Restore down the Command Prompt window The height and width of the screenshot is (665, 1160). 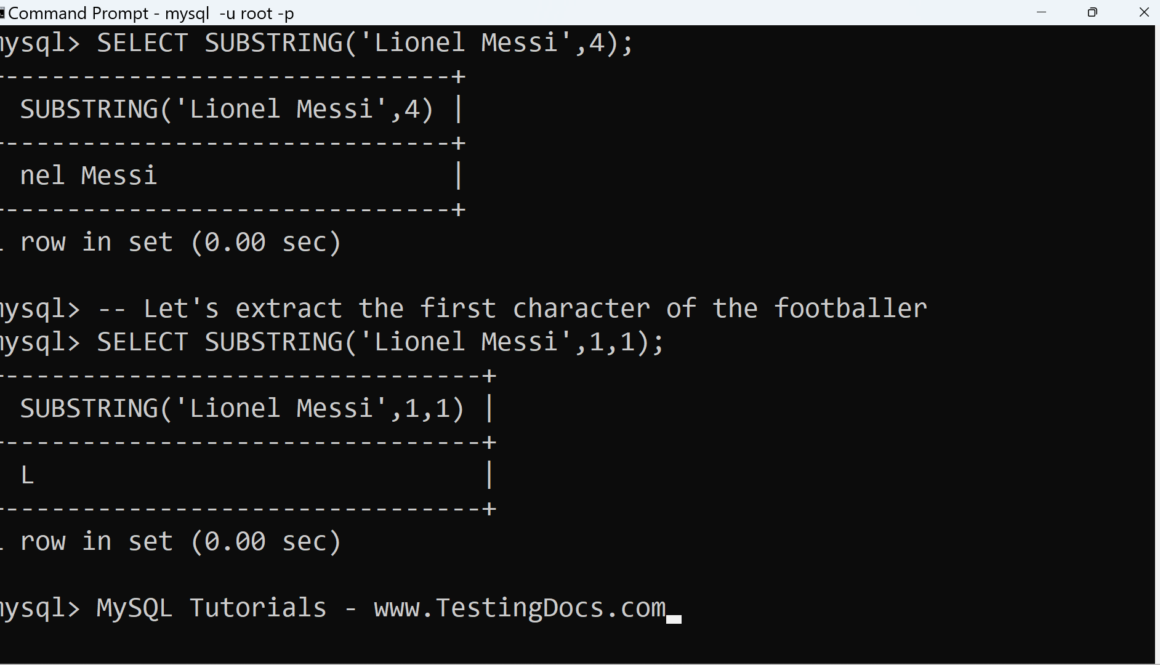pyautogui.click(x=1092, y=13)
